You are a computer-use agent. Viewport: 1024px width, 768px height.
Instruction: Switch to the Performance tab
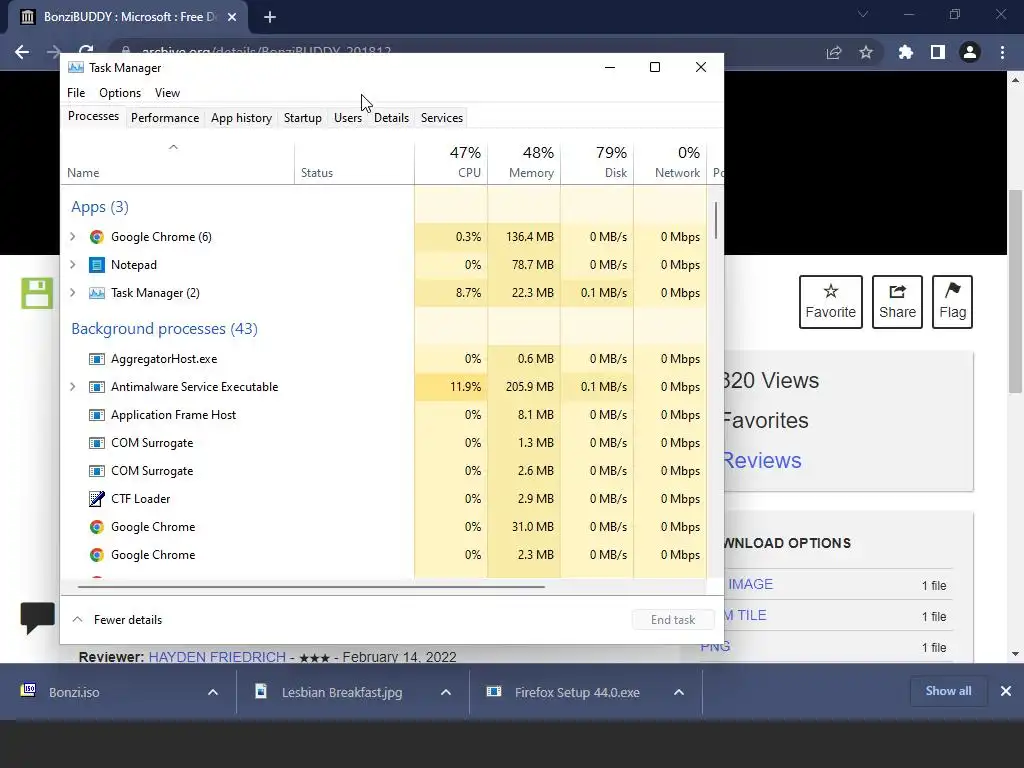(165, 118)
